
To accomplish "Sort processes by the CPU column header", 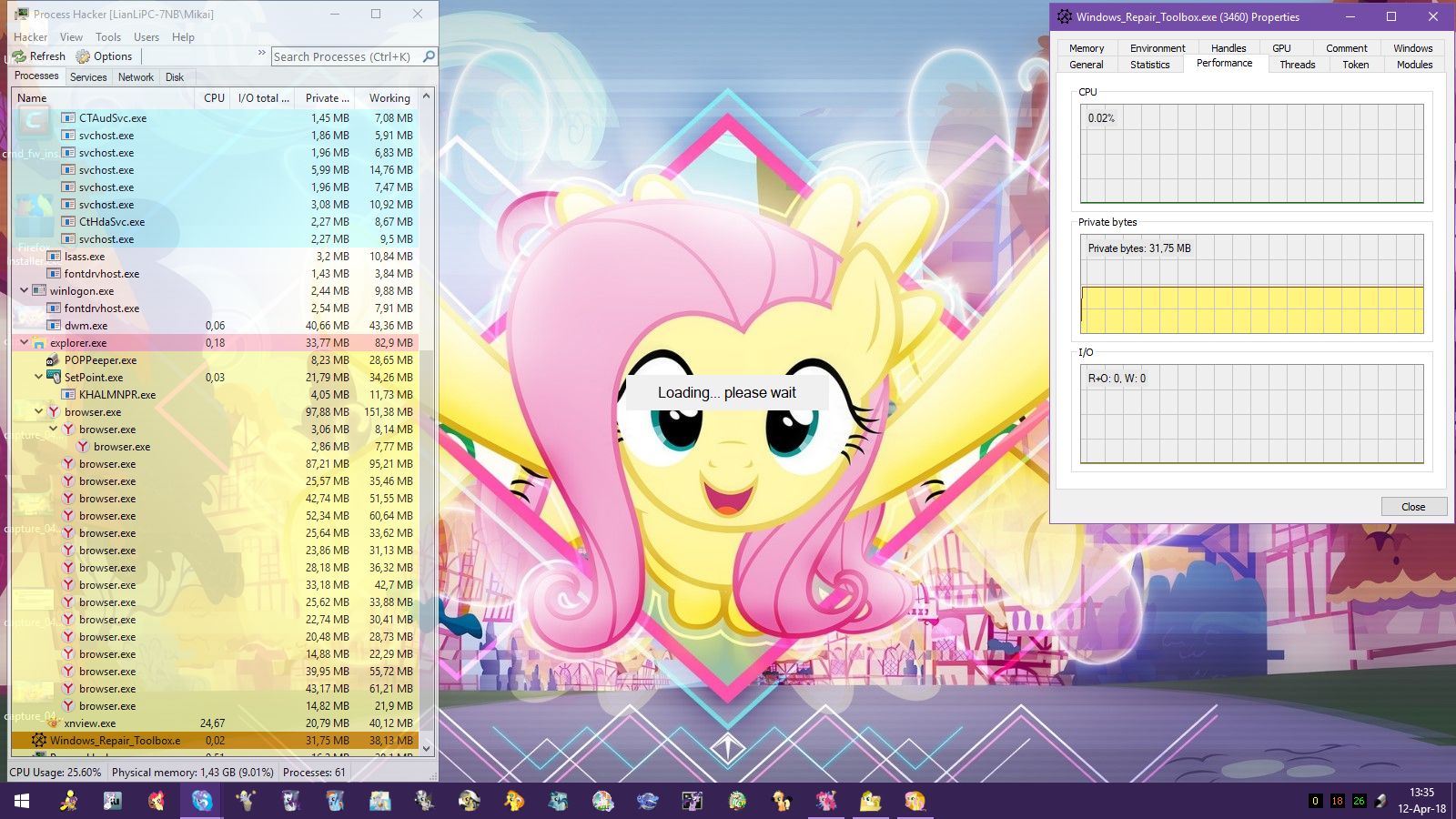I will [x=214, y=98].
